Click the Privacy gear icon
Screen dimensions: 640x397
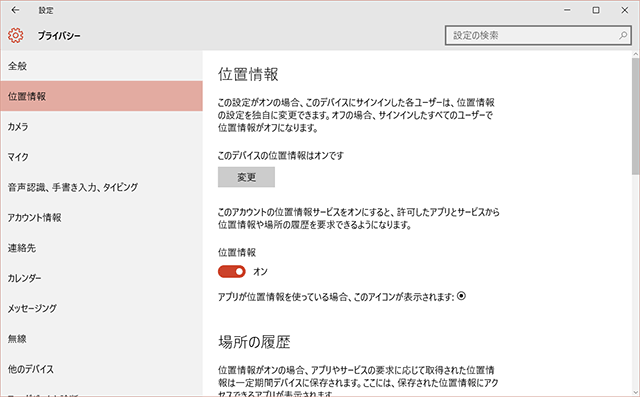pyautogui.click(x=16, y=35)
